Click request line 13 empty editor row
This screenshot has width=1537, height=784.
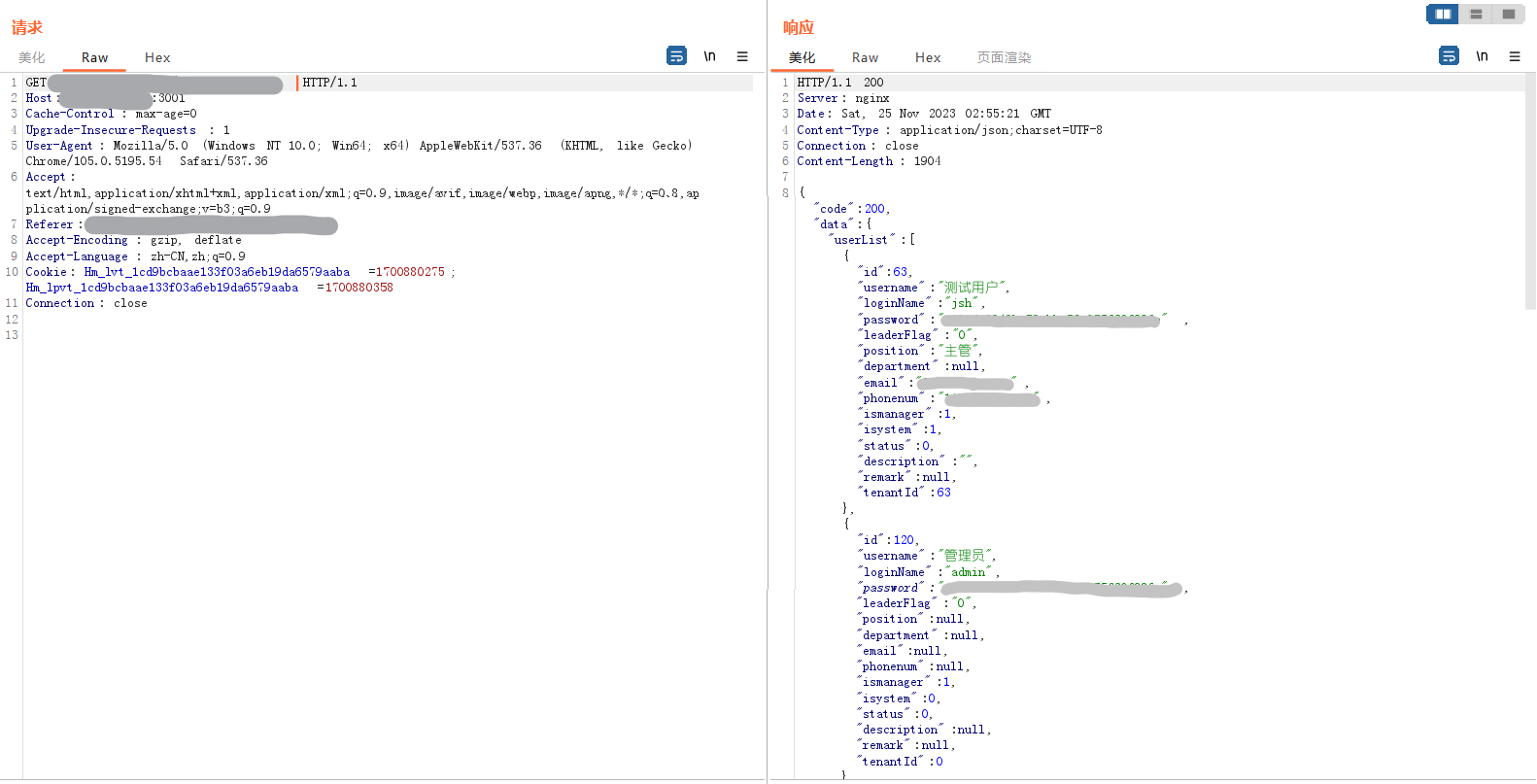[x=389, y=335]
